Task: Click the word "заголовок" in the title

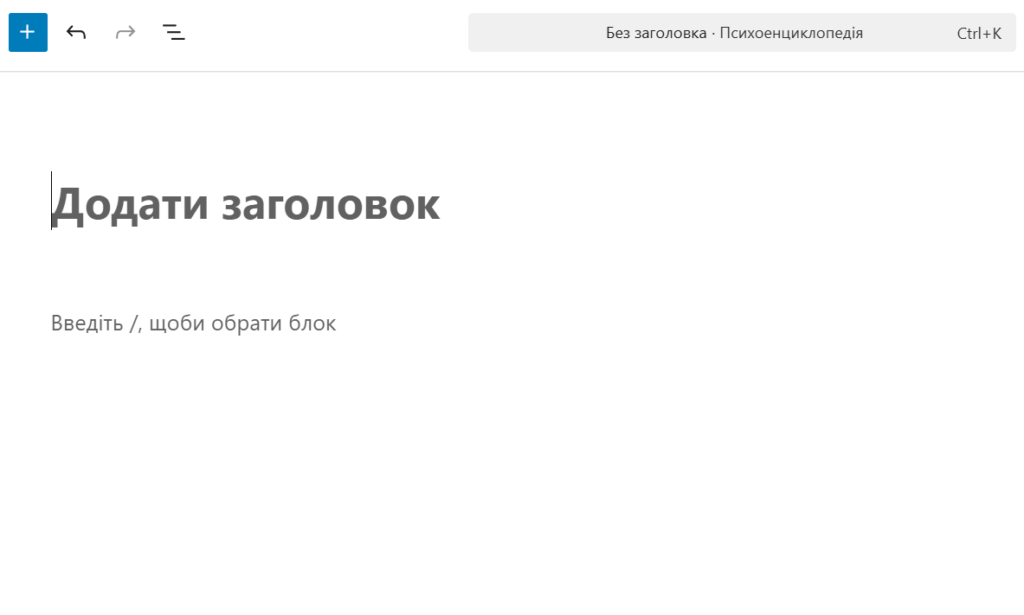Action: (x=330, y=204)
